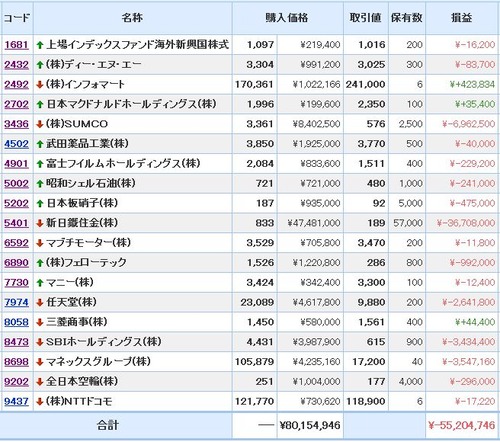Open stock code 8698 link
The image size is (500, 442).
pyautogui.click(x=16, y=362)
